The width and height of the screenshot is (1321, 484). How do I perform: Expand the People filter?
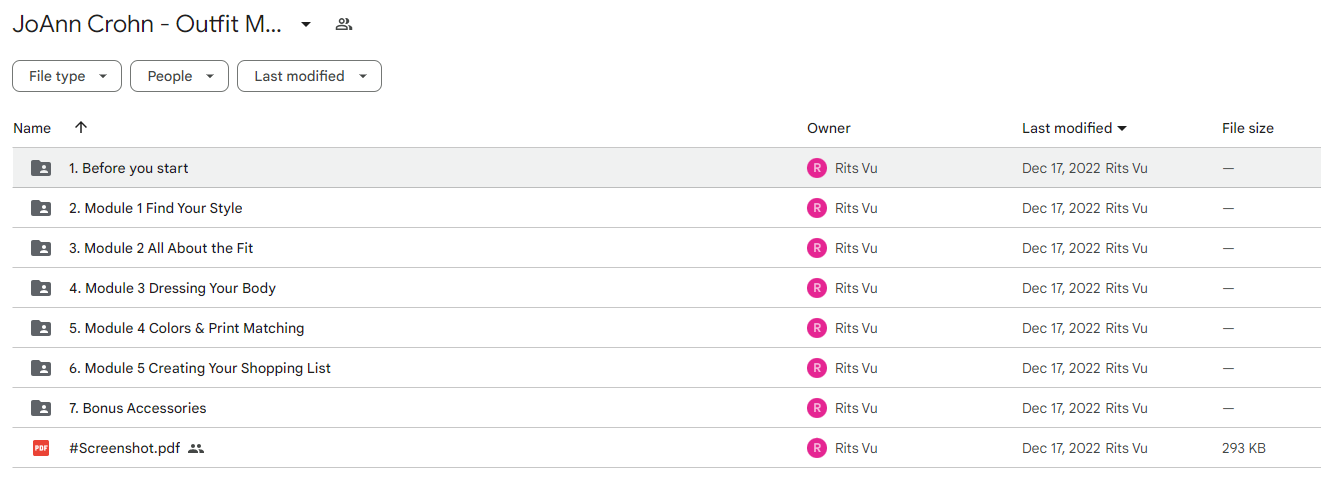[179, 76]
